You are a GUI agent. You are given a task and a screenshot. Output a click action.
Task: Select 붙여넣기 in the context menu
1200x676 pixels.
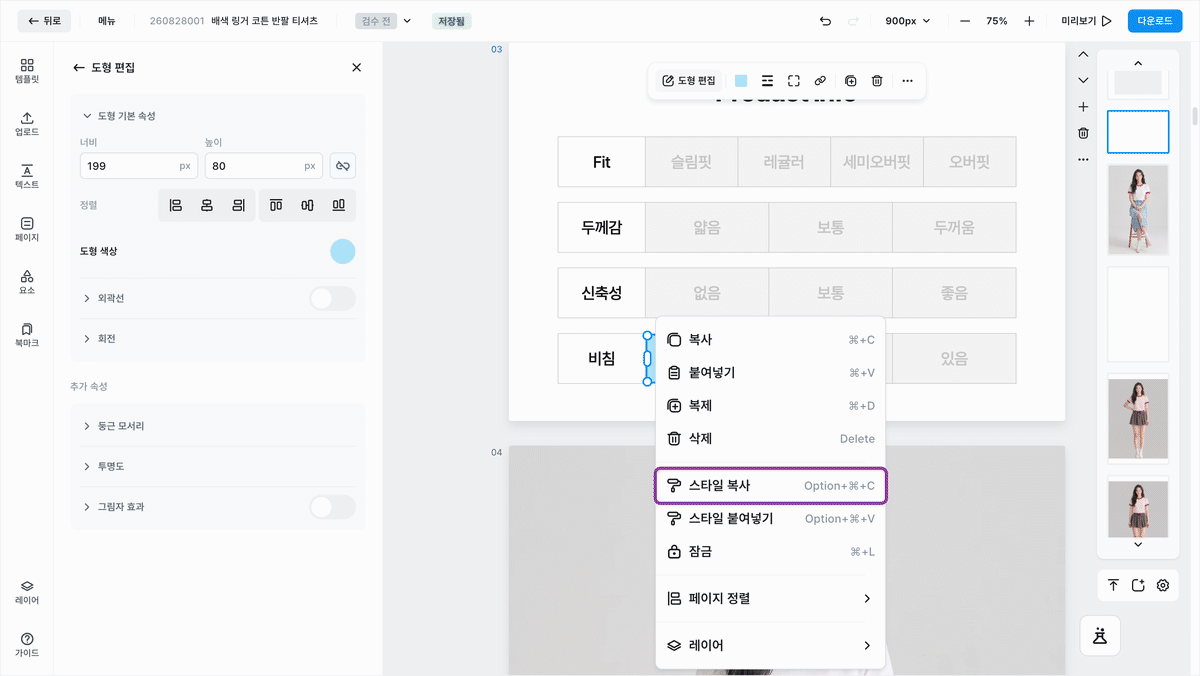pos(770,373)
